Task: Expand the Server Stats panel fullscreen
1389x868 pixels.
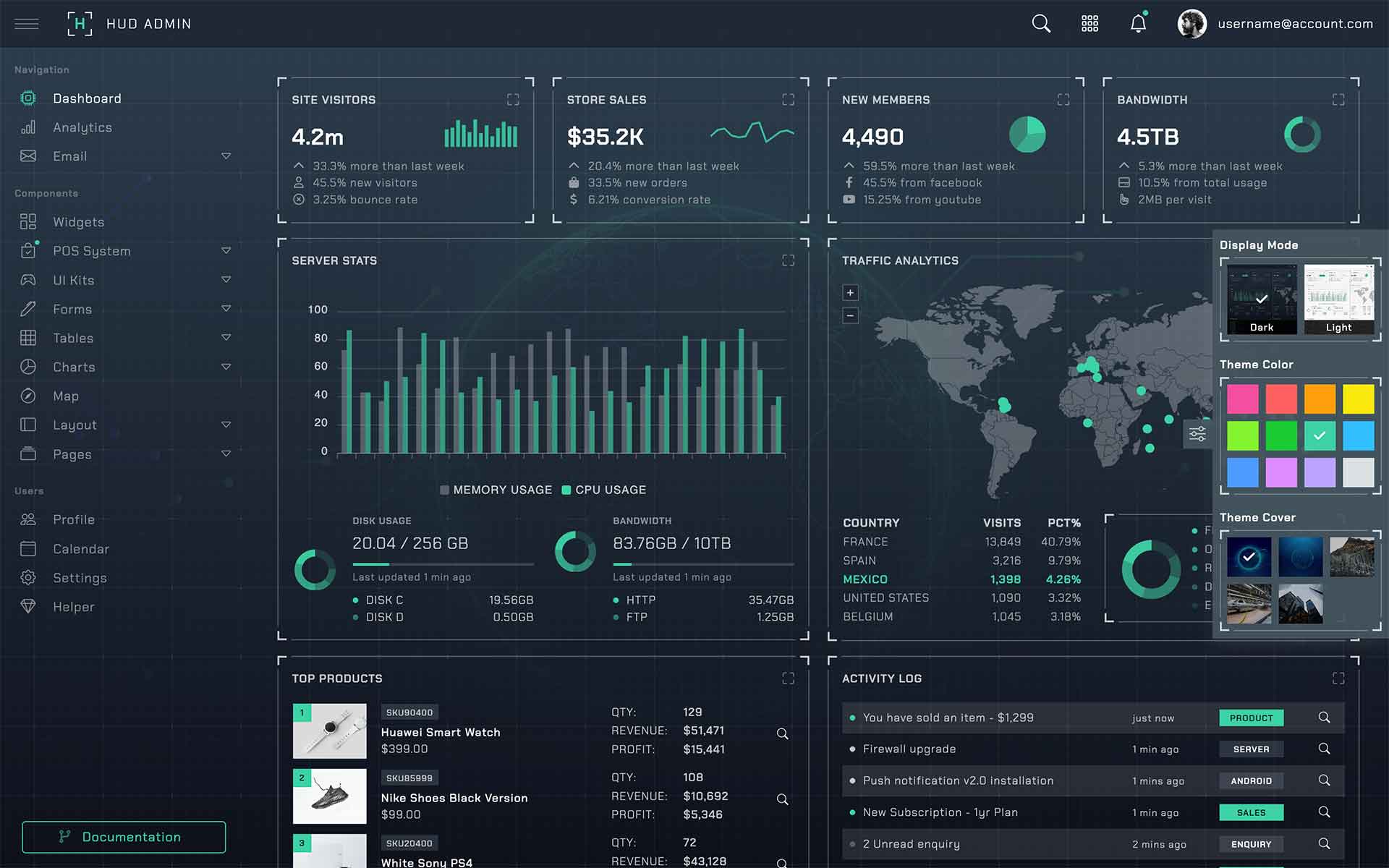Action: point(788,260)
